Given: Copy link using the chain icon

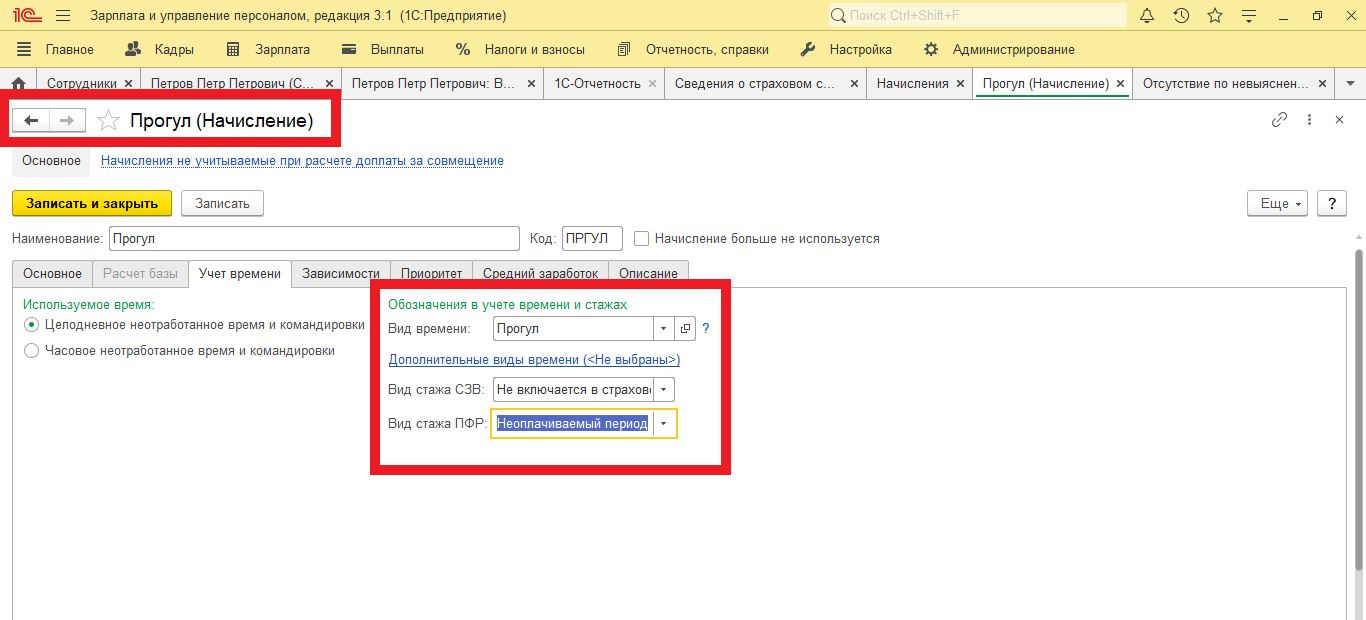Looking at the screenshot, I should [1279, 120].
